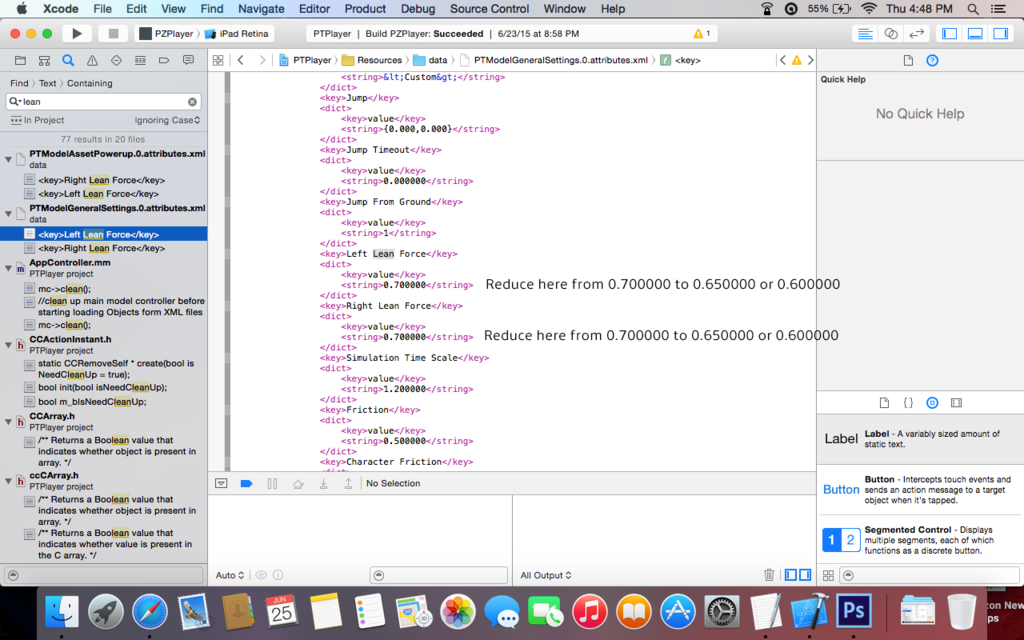Open Code Snippet library braces icon

(908, 403)
